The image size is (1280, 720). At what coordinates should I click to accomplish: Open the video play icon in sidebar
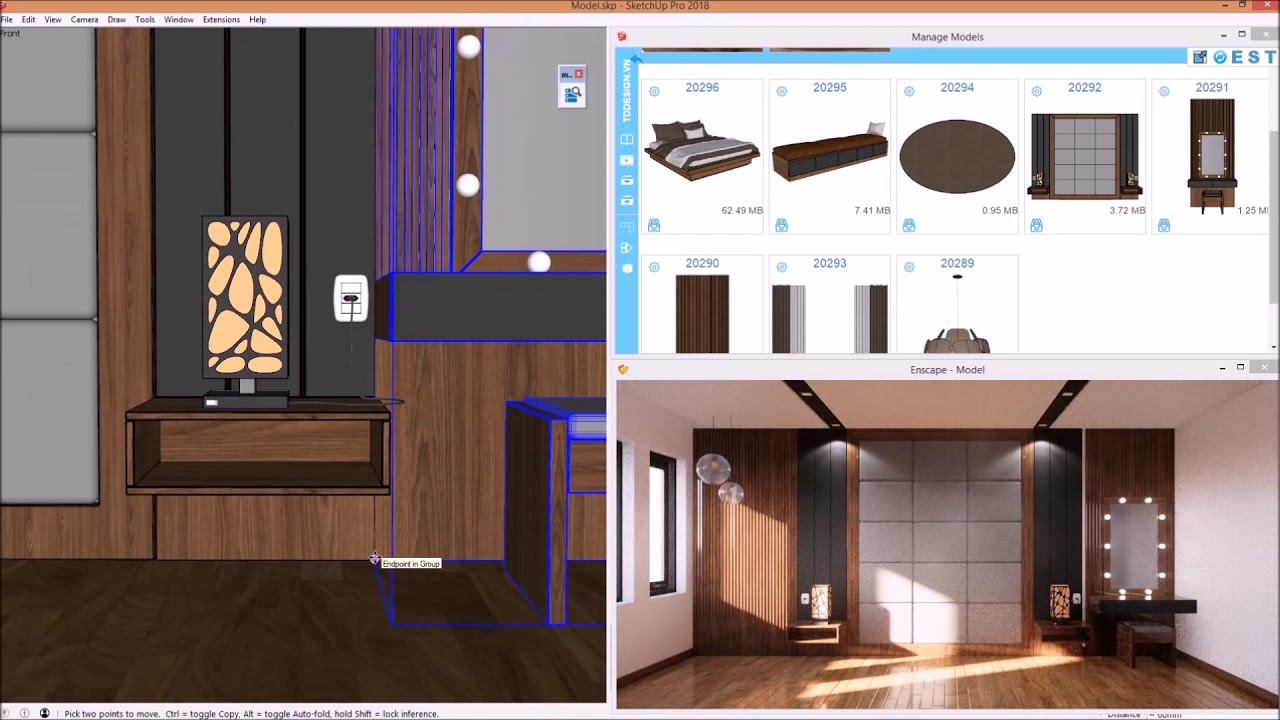(x=627, y=160)
